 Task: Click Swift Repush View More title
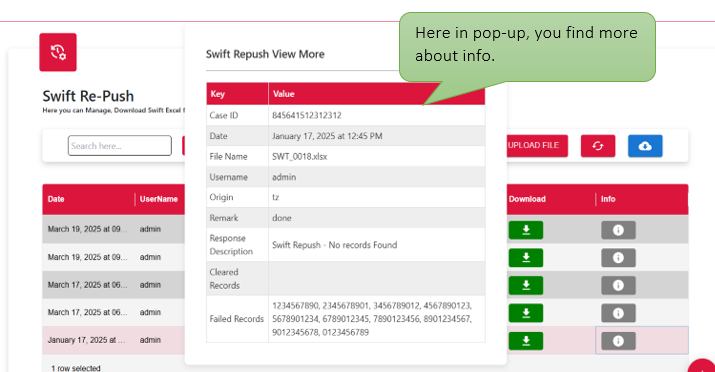265,54
